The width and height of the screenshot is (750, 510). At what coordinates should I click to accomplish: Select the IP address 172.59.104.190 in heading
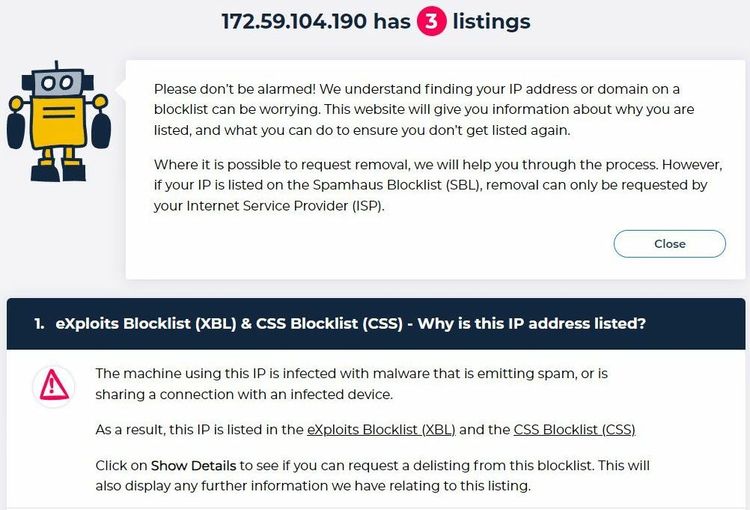coord(294,22)
